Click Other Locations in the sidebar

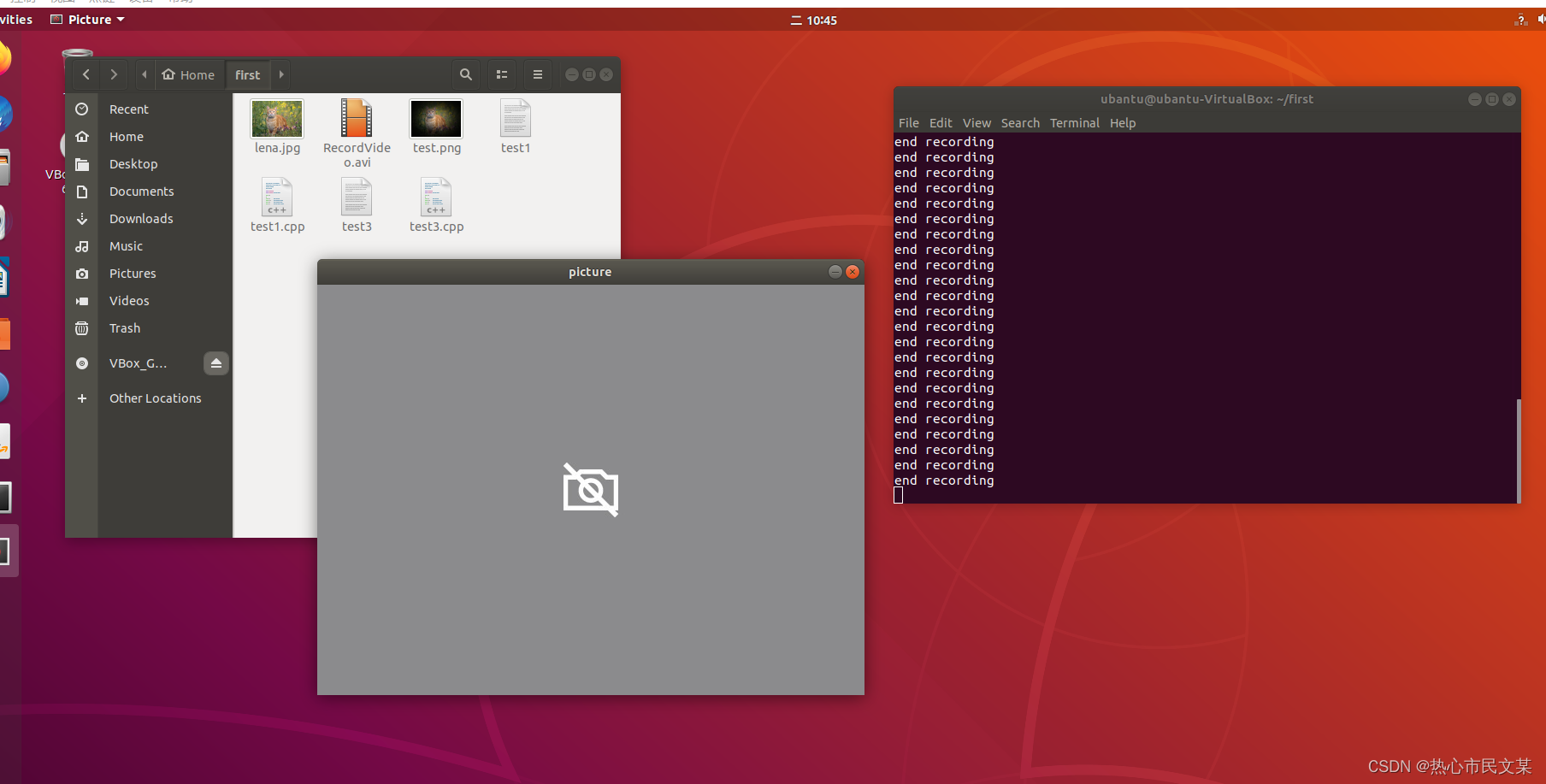(155, 398)
